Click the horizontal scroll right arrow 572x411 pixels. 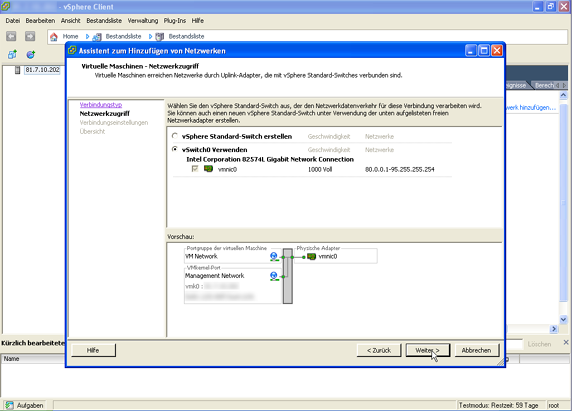(554, 329)
